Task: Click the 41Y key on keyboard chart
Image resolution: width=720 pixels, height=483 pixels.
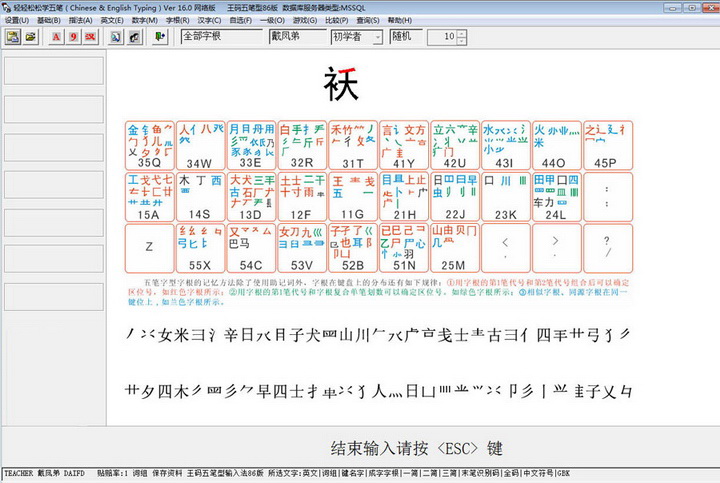Action: tap(404, 146)
